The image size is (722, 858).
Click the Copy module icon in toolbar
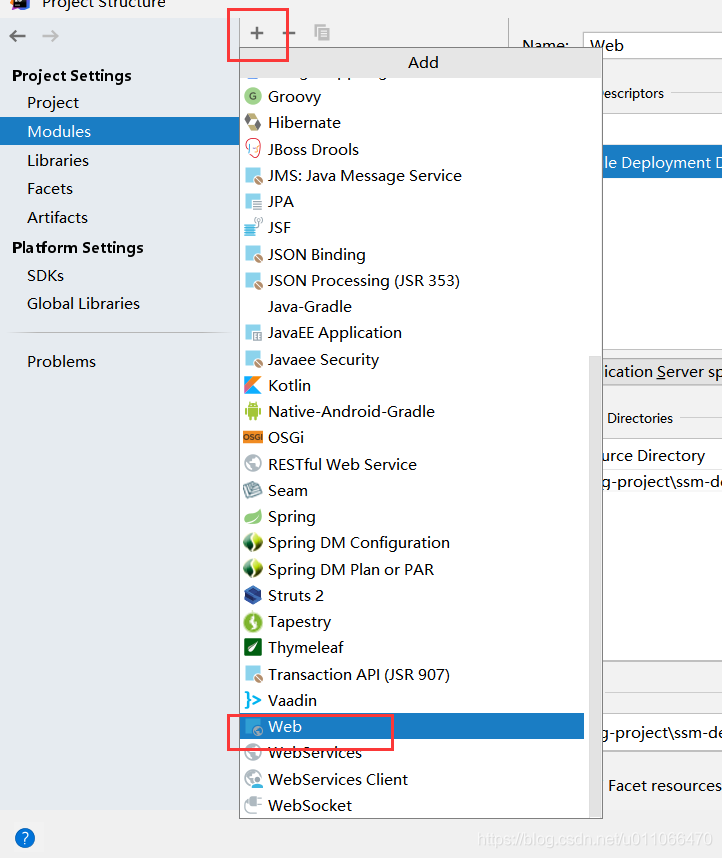[322, 33]
